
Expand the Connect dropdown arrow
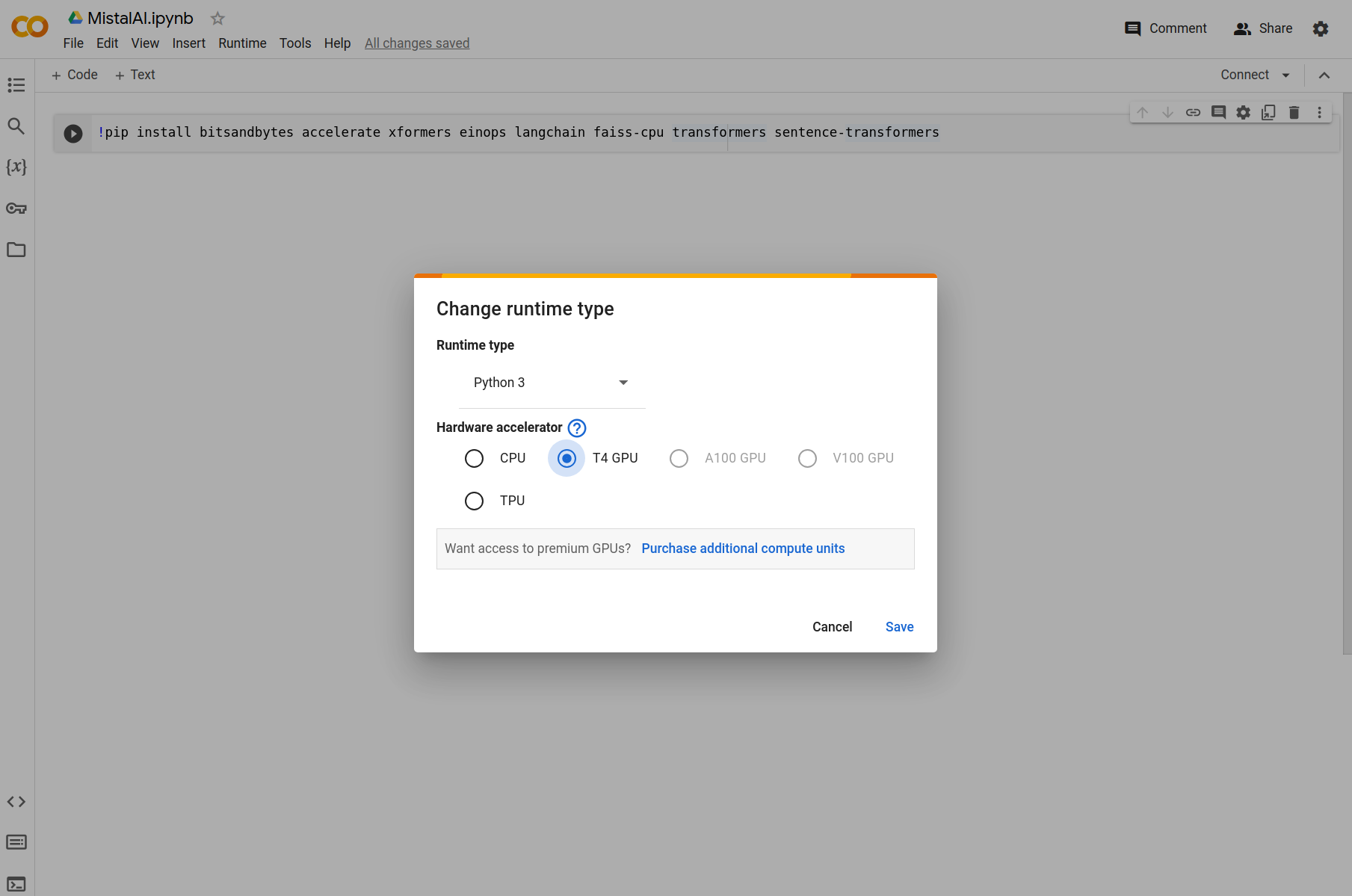[x=1285, y=75]
